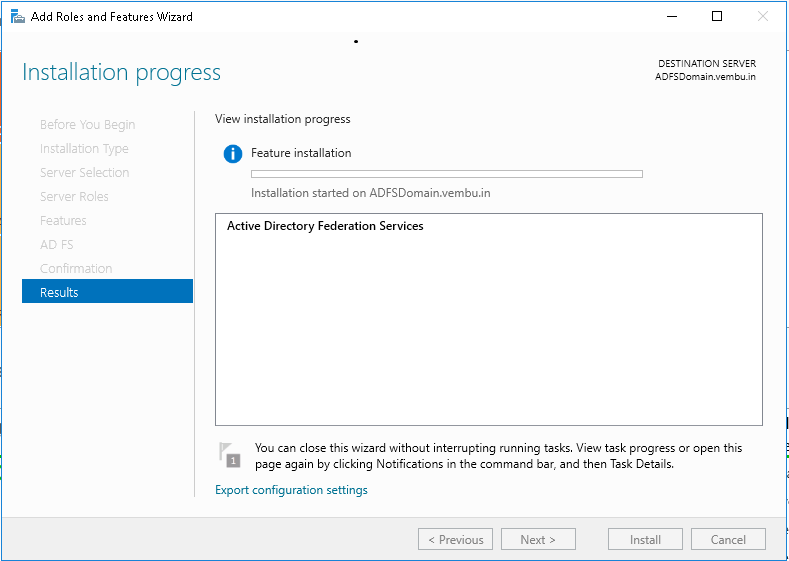
Task: Click the 'You can close this wizard' notice
Action: [499, 456]
